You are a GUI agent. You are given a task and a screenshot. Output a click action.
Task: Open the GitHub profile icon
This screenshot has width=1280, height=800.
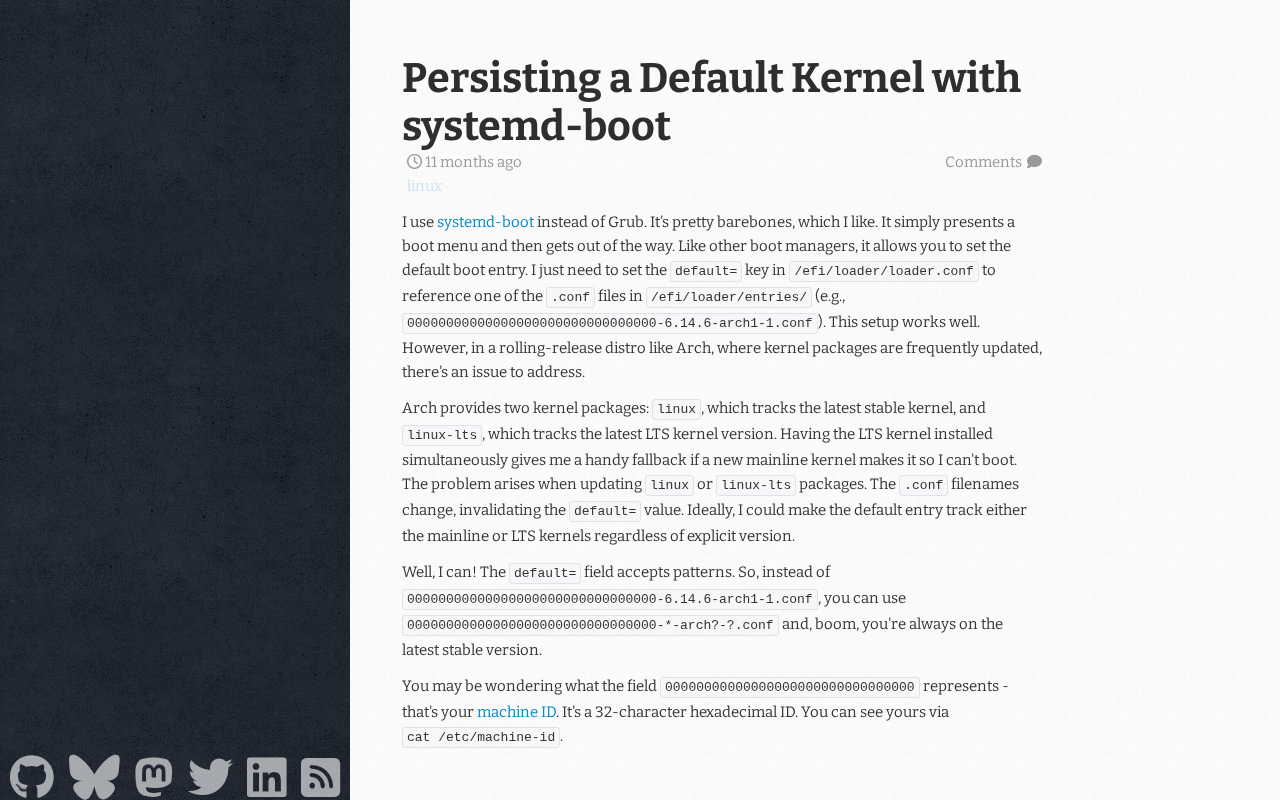[32, 777]
